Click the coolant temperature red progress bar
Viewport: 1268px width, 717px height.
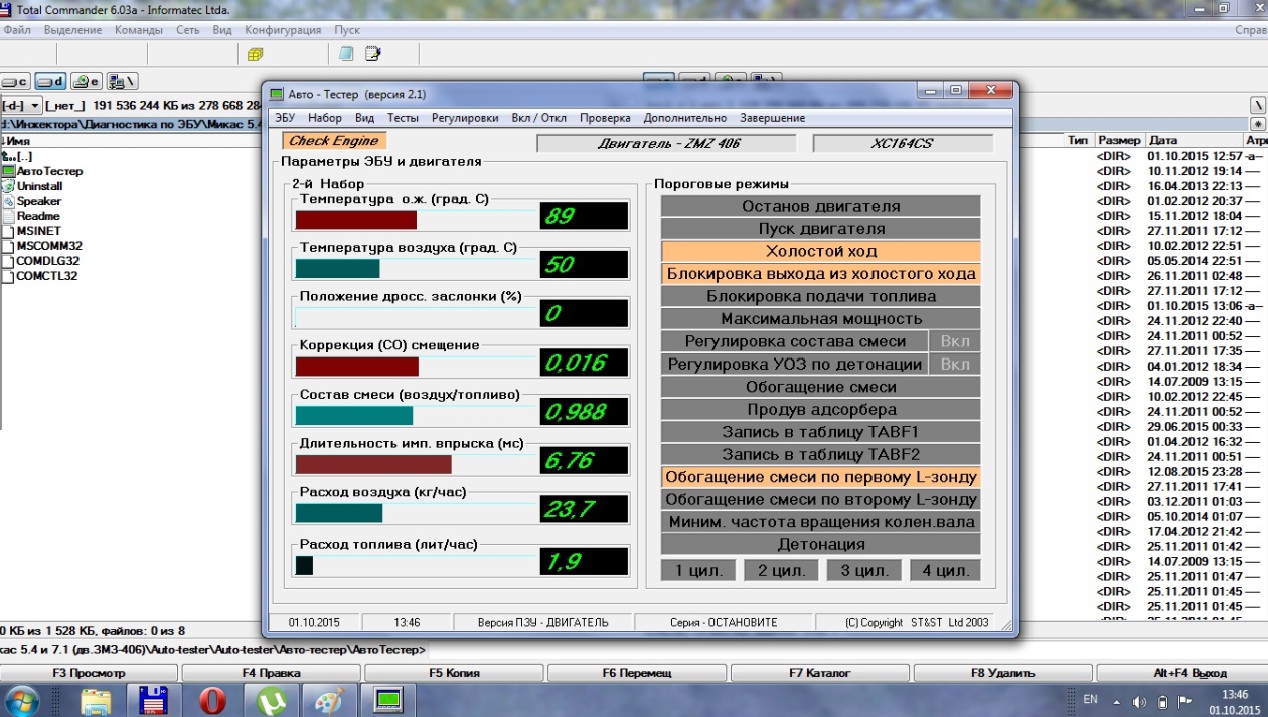[x=356, y=220]
